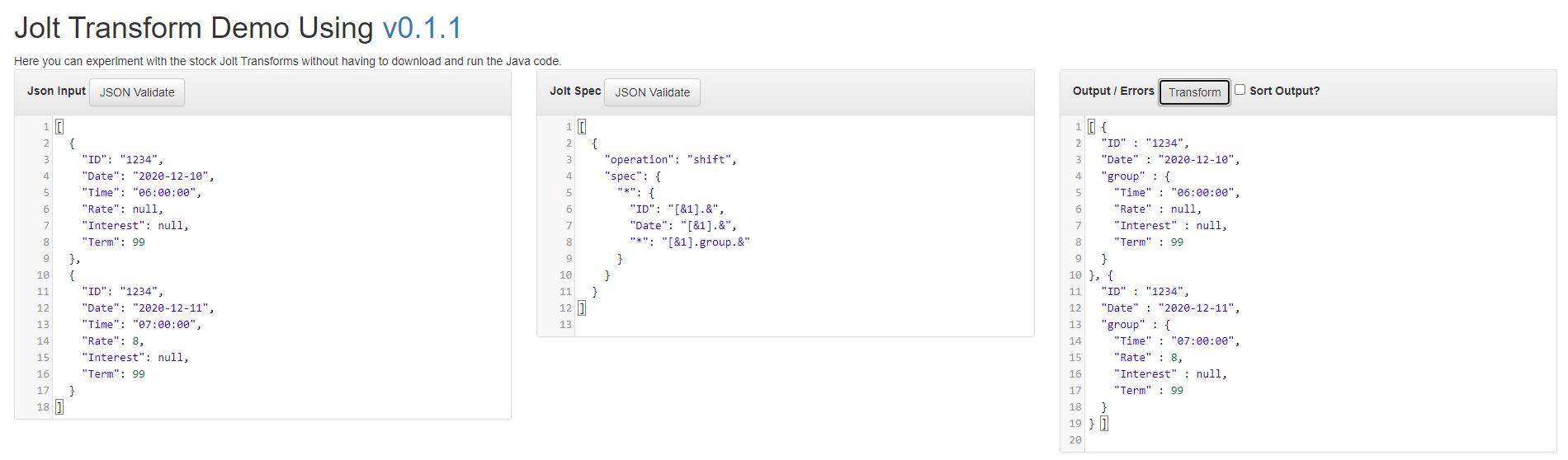Click the "ID": "[&1].&" spec line
The height and width of the screenshot is (460, 1568).
677,209
